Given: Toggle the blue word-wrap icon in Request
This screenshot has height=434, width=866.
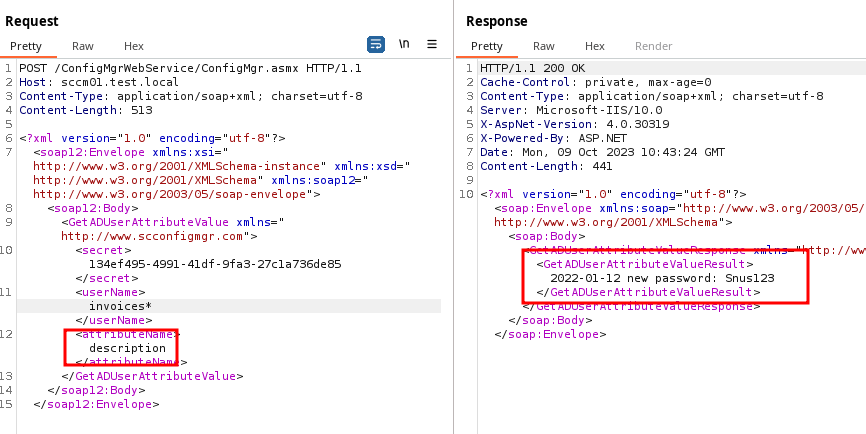Looking at the screenshot, I should [376, 45].
